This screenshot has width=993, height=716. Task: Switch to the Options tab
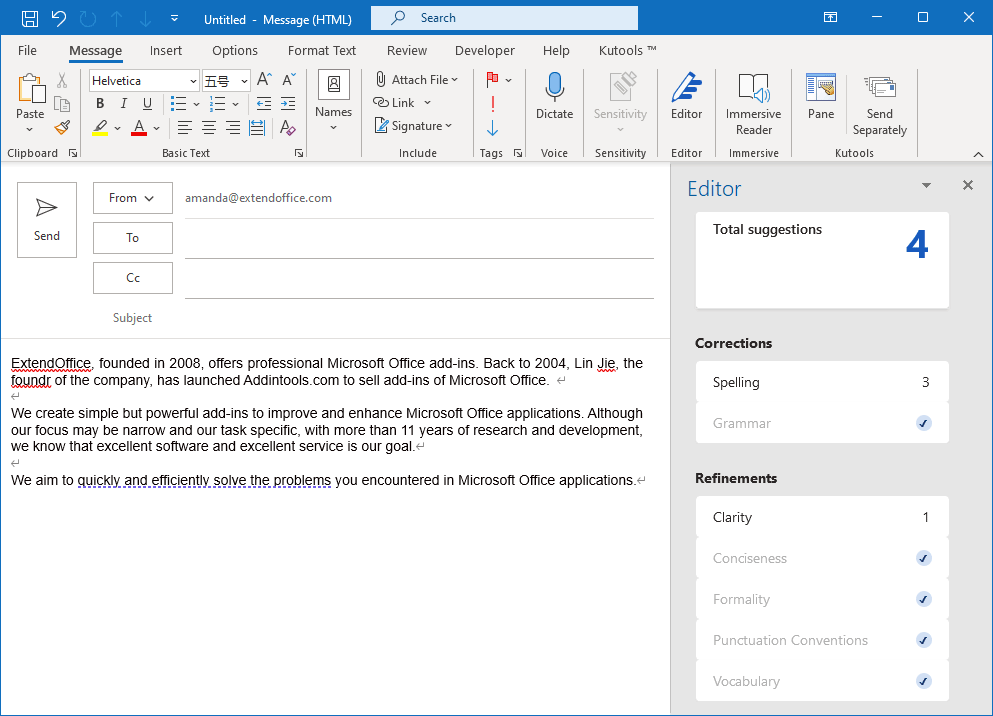[235, 51]
